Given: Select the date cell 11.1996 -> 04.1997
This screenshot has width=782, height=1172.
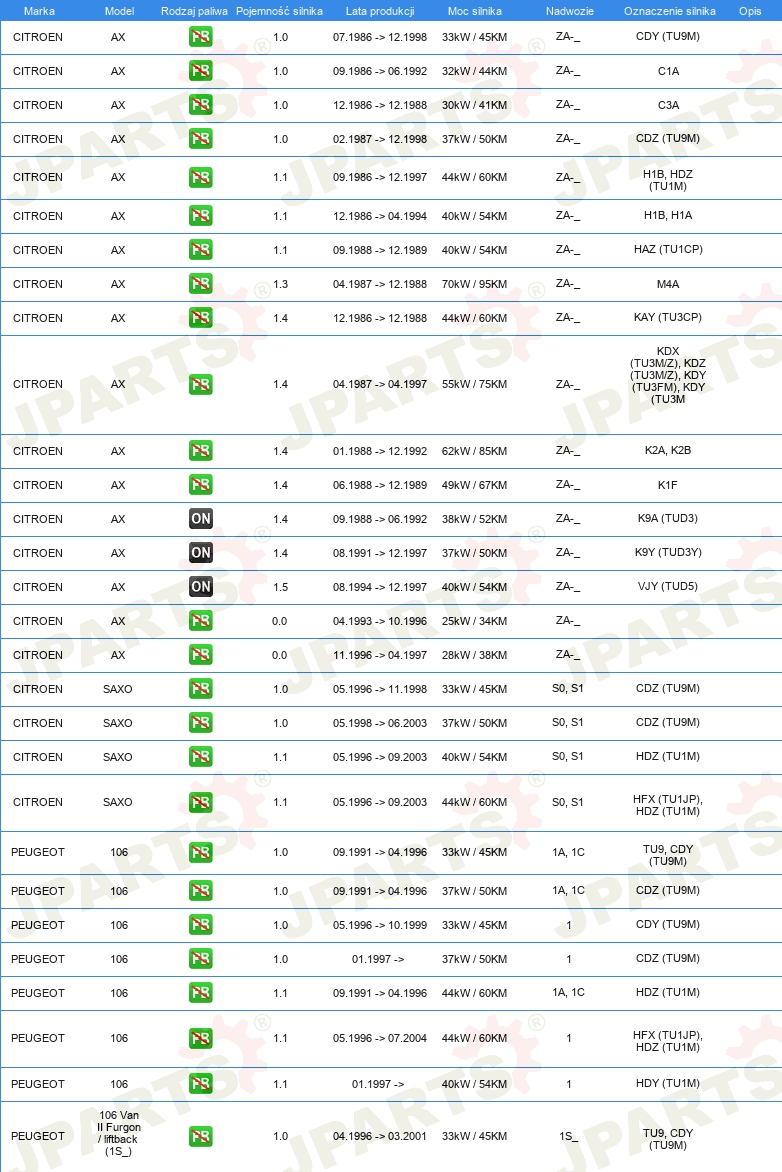Looking at the screenshot, I should [x=380, y=655].
